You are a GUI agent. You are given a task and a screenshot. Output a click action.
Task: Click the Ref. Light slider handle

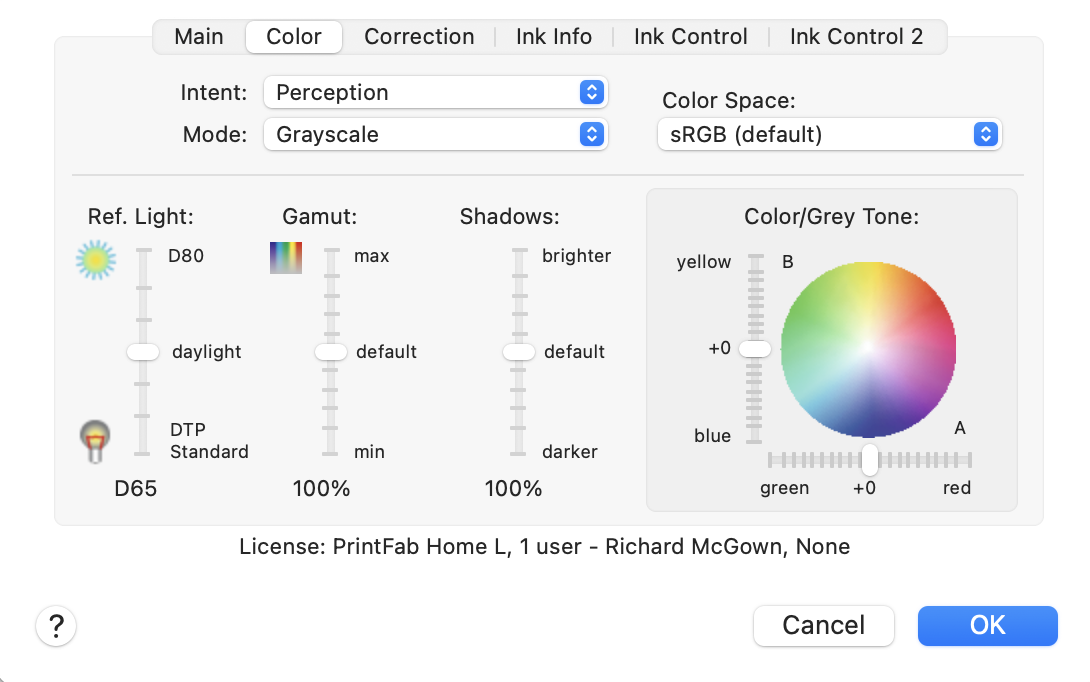pos(143,352)
